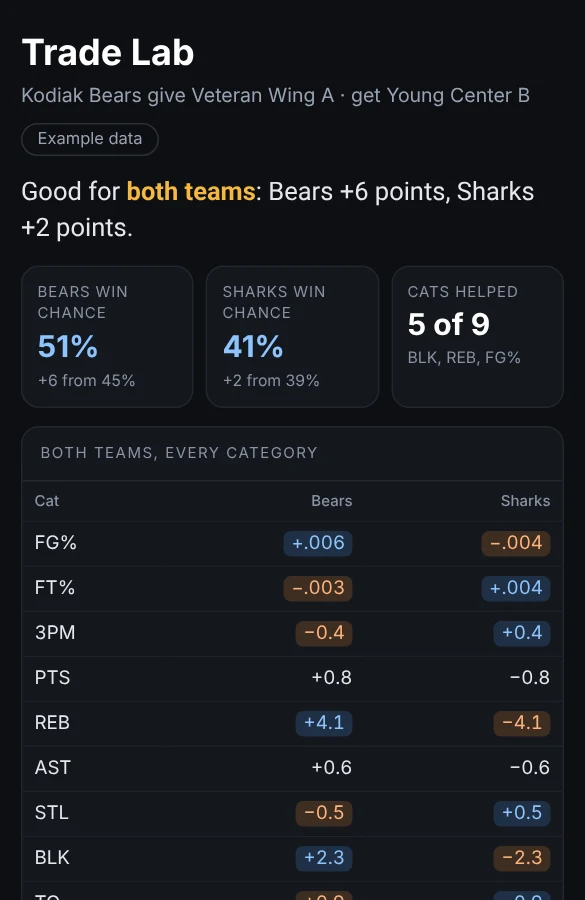Click the Sharks FT% +.004 badge

pyautogui.click(x=516, y=588)
